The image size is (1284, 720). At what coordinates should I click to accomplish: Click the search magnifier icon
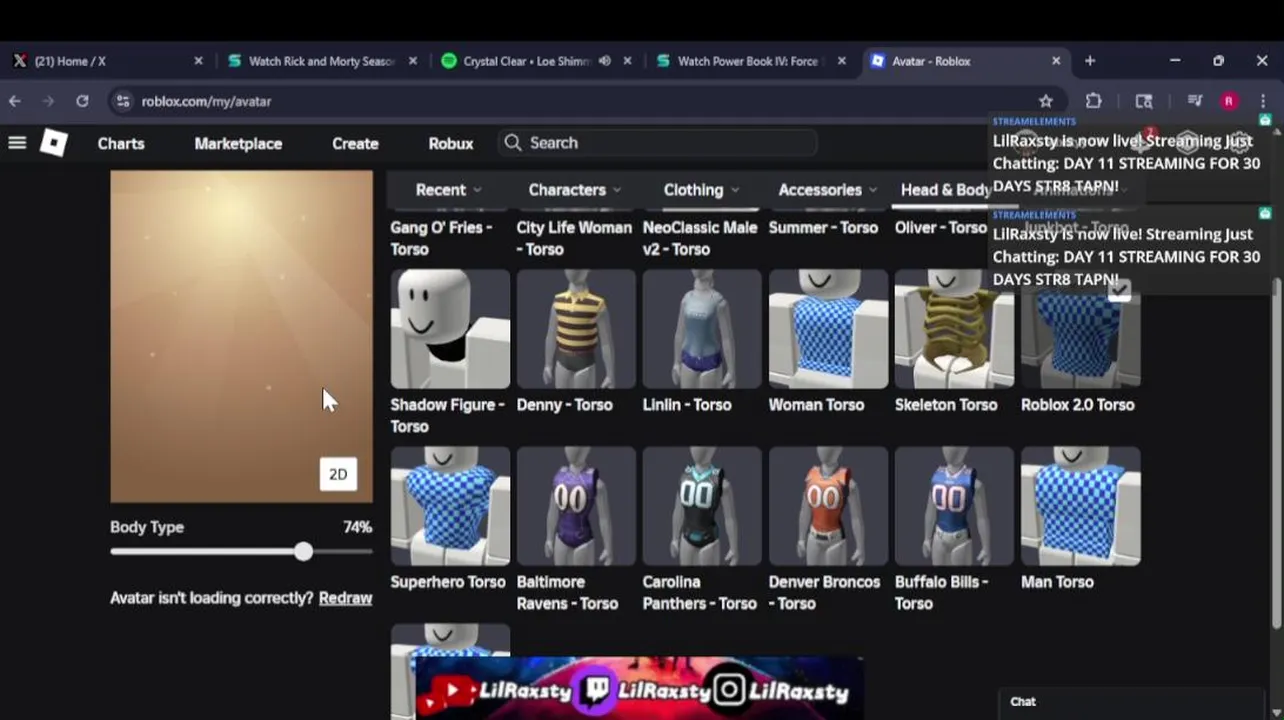click(513, 143)
